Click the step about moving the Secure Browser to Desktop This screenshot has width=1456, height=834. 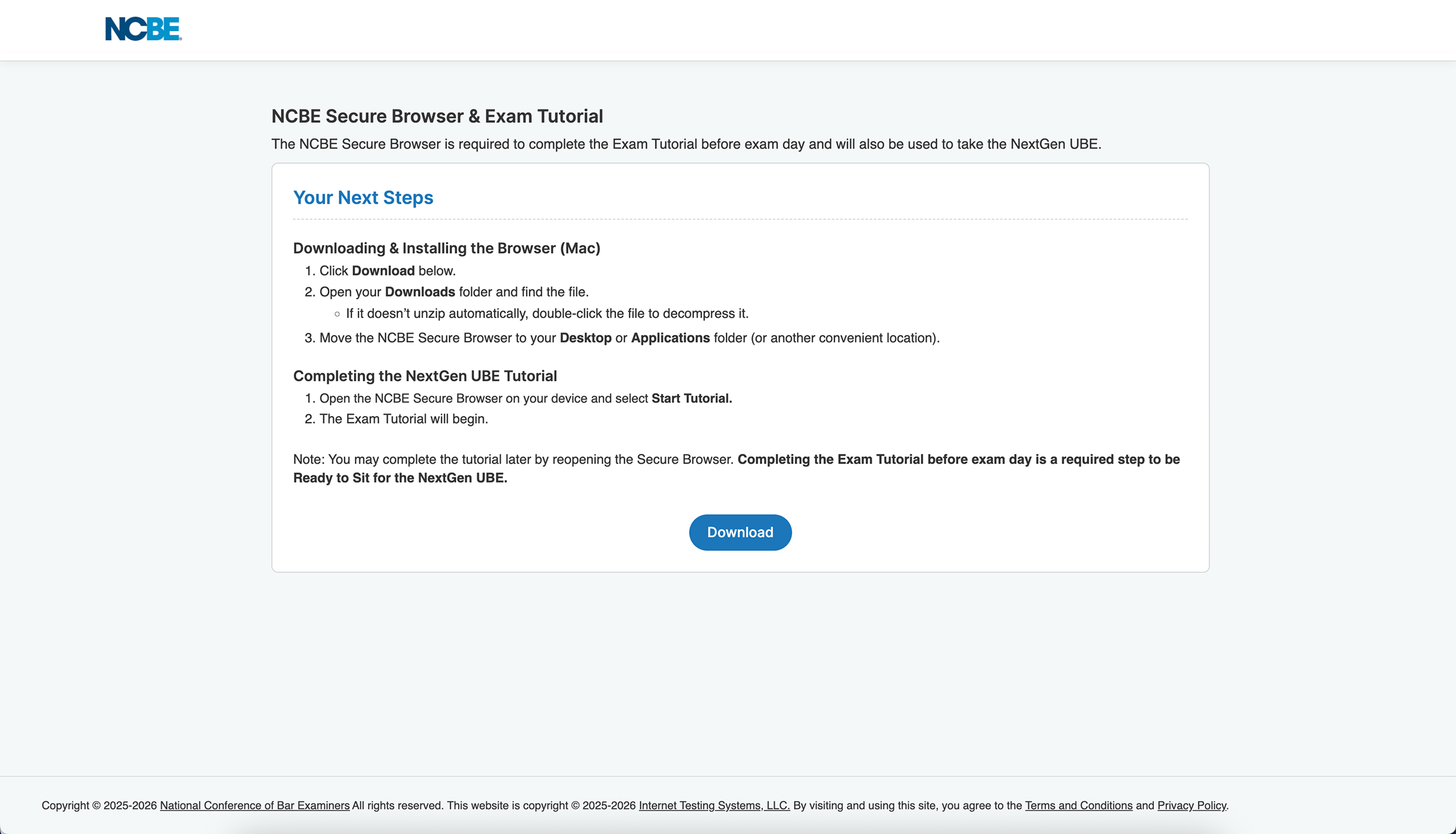pyautogui.click(x=629, y=338)
